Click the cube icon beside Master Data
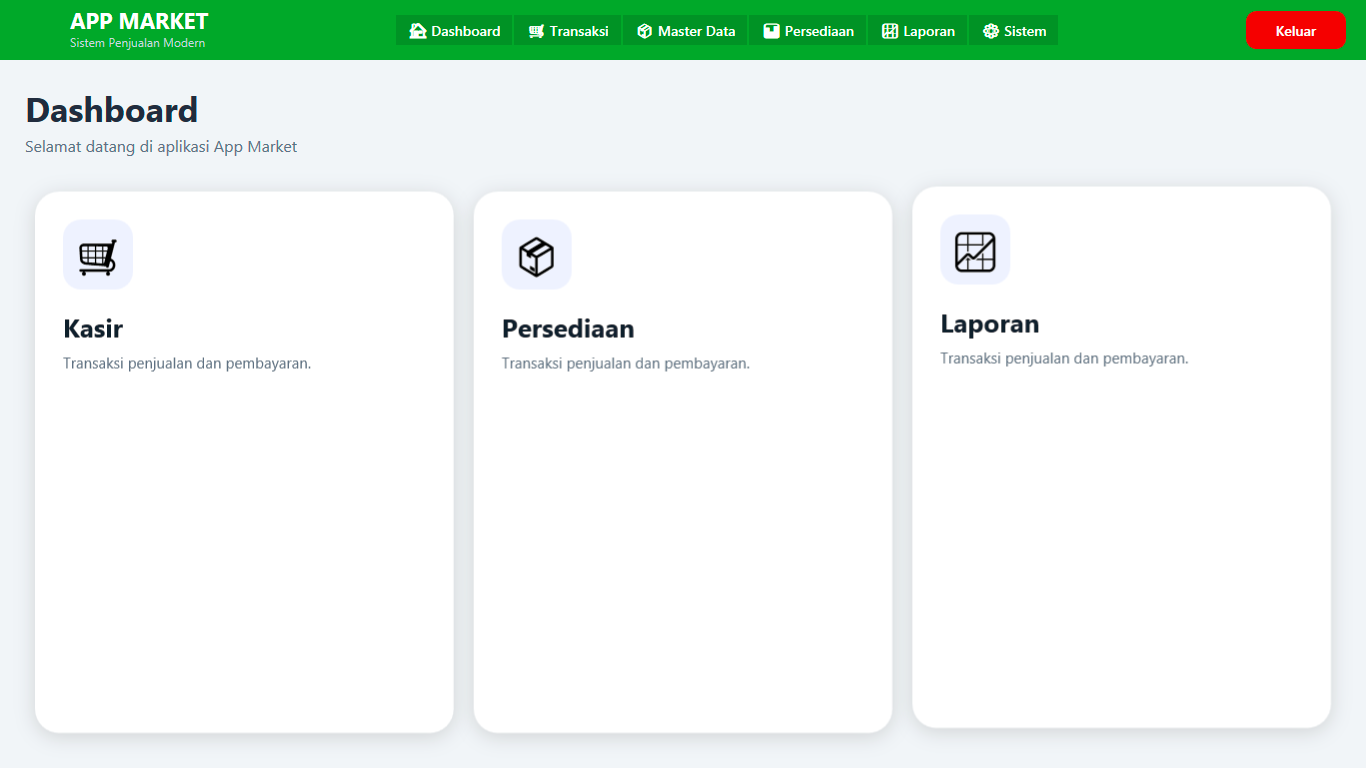Screen dimensions: 1366x768 point(645,31)
